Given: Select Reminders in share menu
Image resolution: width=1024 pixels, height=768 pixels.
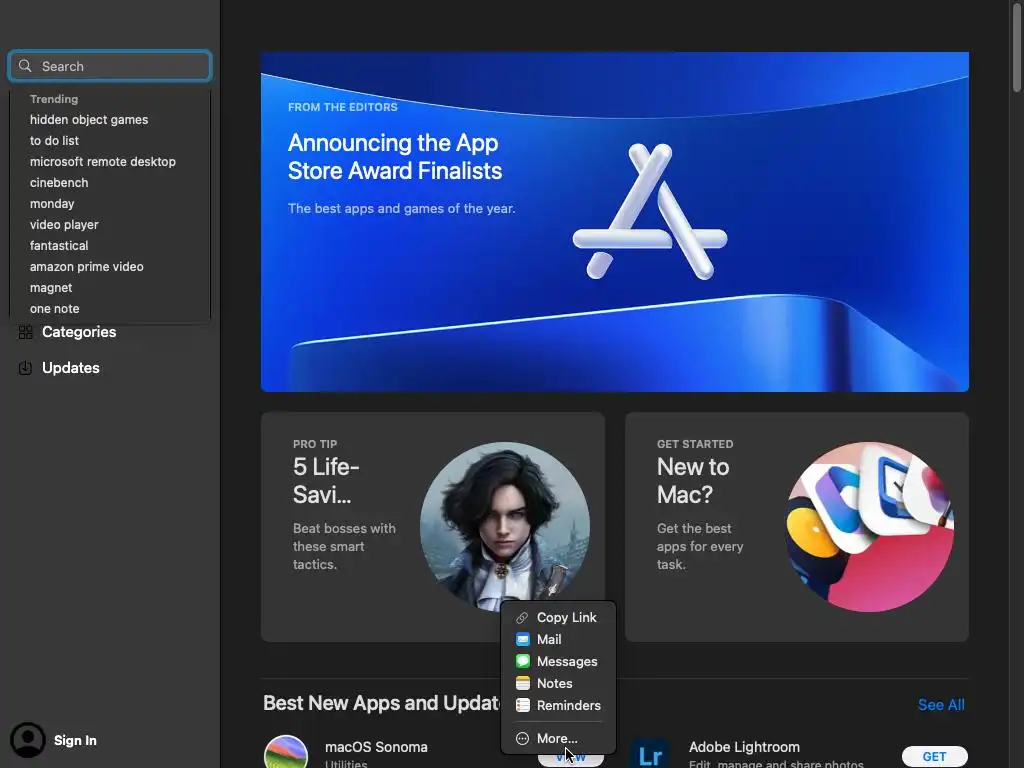Looking at the screenshot, I should (x=558, y=705).
